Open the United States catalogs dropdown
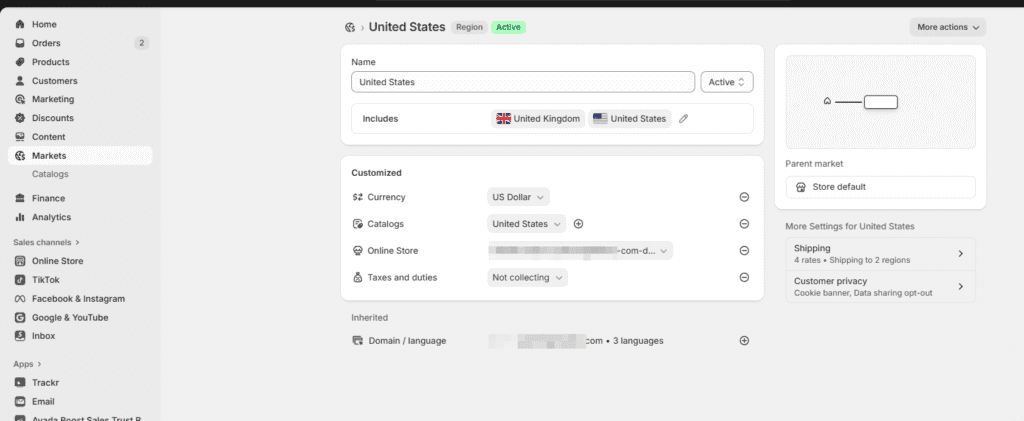The width and height of the screenshot is (1024, 421). pos(526,224)
